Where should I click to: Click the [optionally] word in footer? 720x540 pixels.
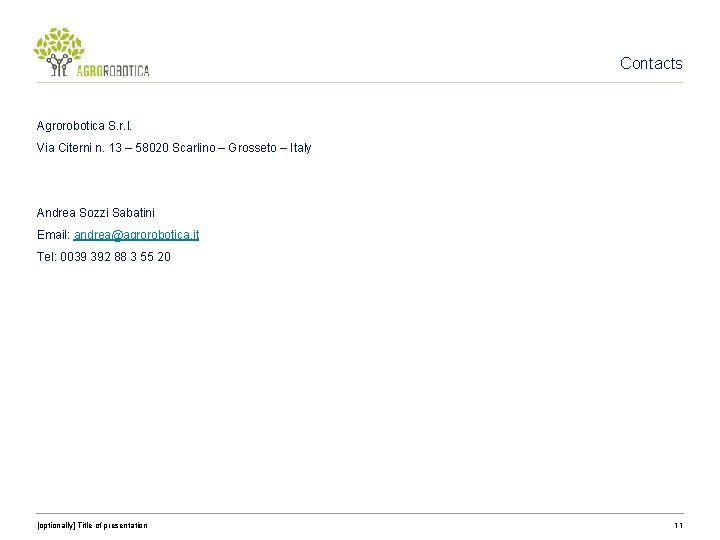pyautogui.click(x=56, y=525)
